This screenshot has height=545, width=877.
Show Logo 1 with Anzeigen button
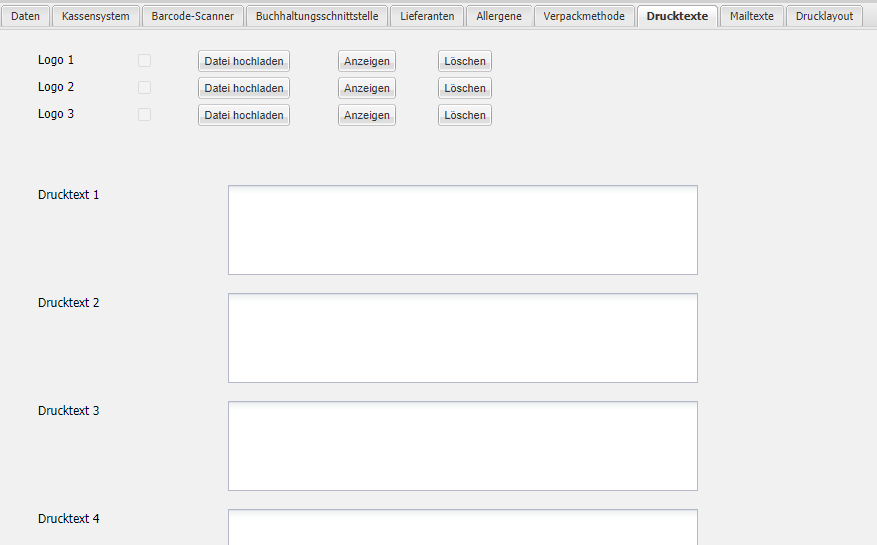(367, 61)
